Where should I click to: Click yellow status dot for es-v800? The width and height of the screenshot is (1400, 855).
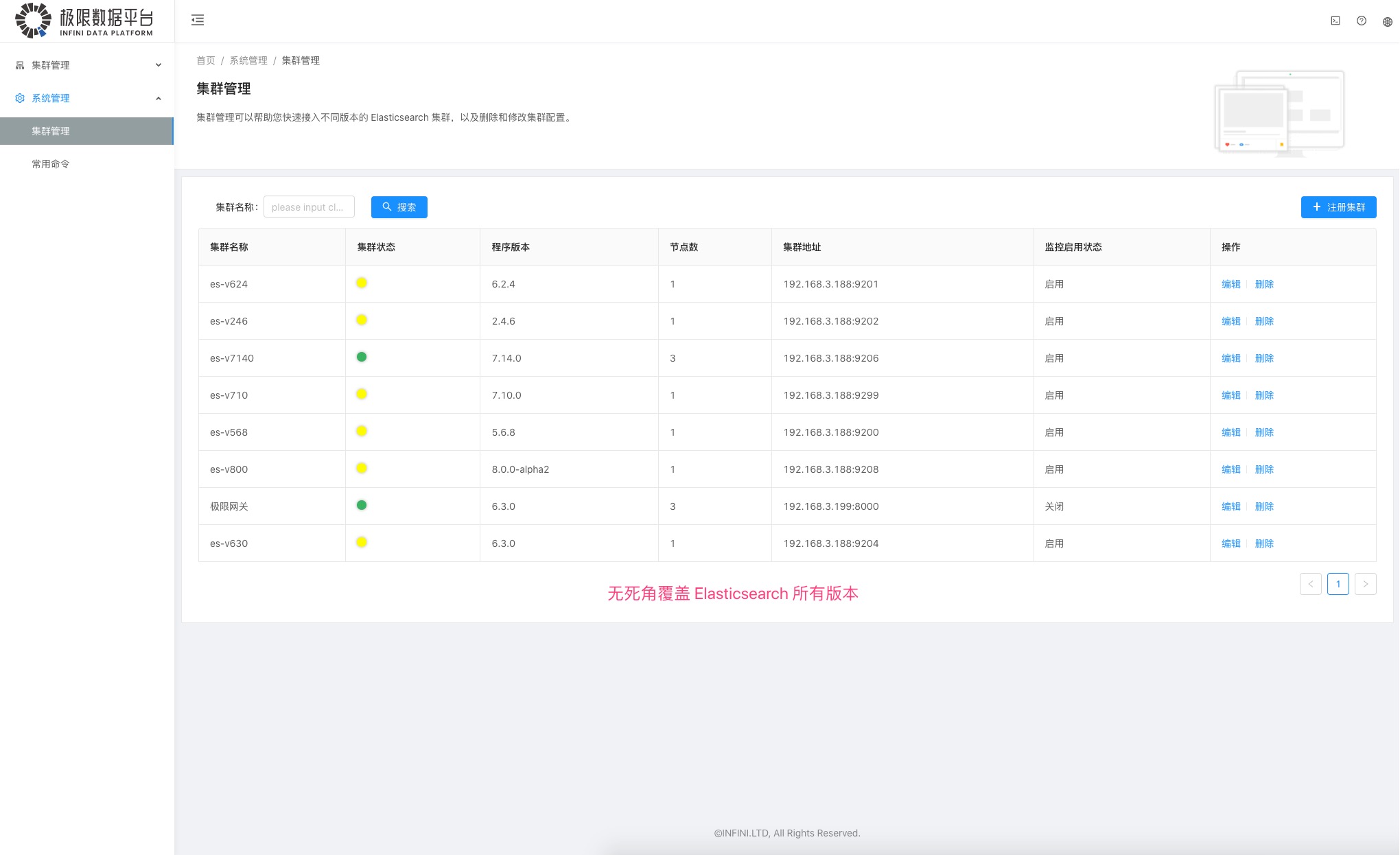point(362,468)
